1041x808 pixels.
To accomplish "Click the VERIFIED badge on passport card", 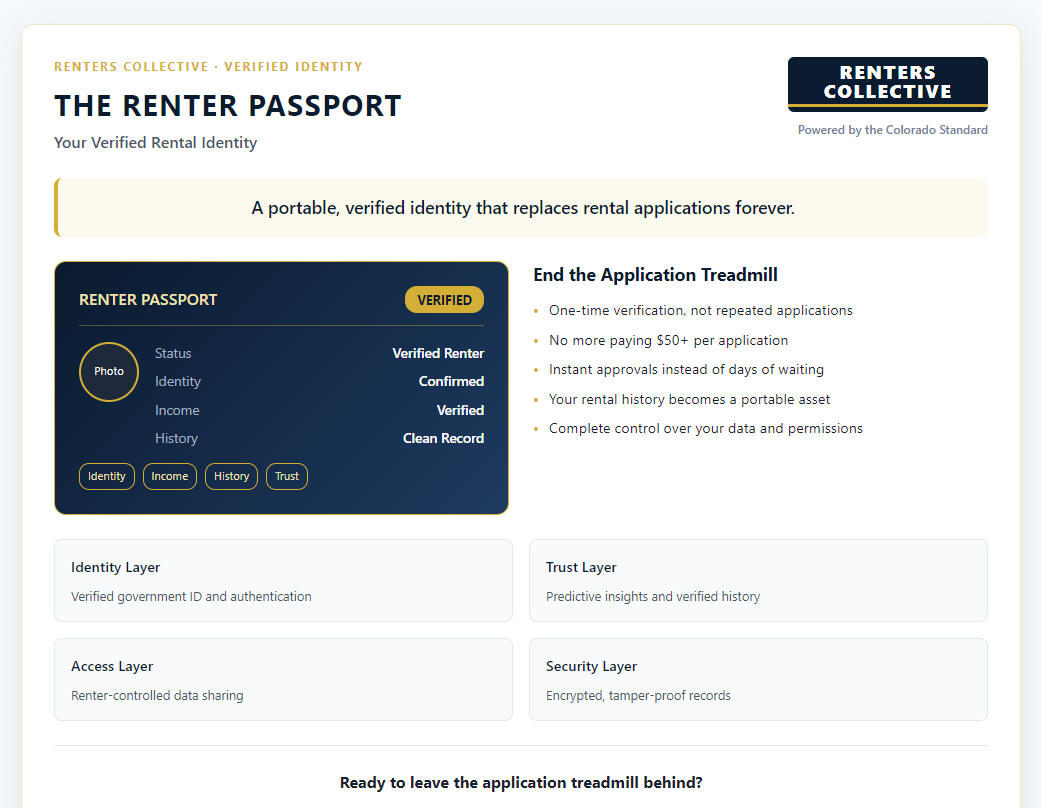I will point(444,300).
